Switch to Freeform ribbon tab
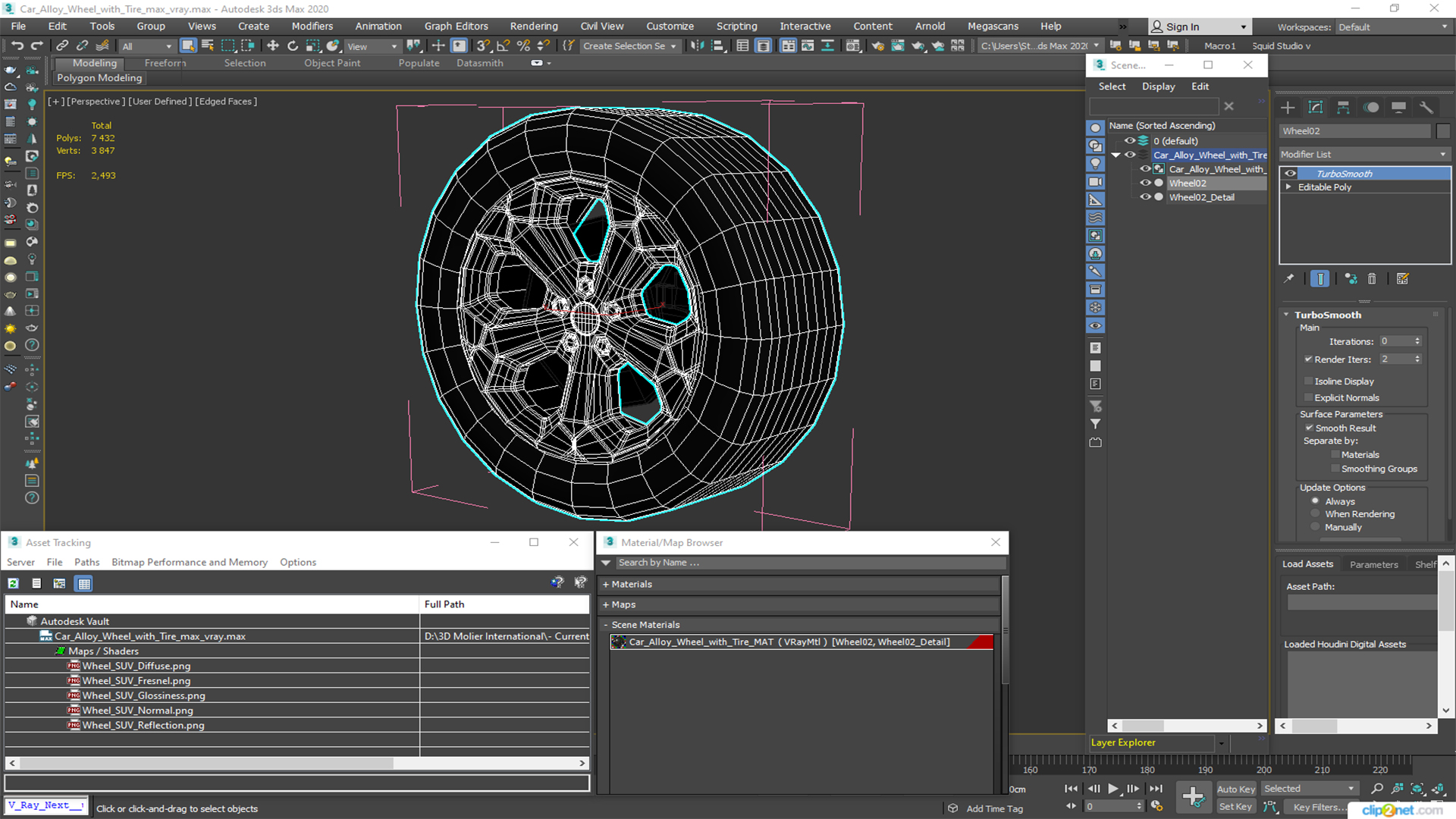The width and height of the screenshot is (1456, 819). pos(165,63)
